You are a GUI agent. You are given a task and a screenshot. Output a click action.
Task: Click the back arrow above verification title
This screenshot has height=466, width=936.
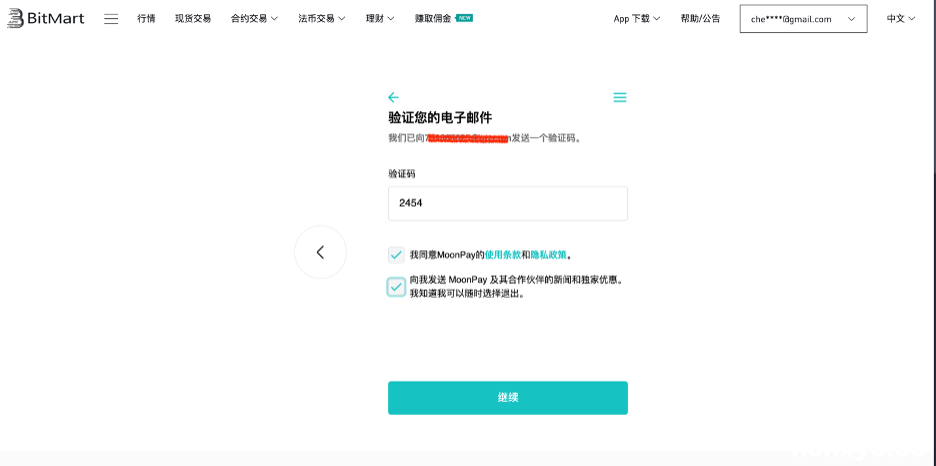(393, 97)
